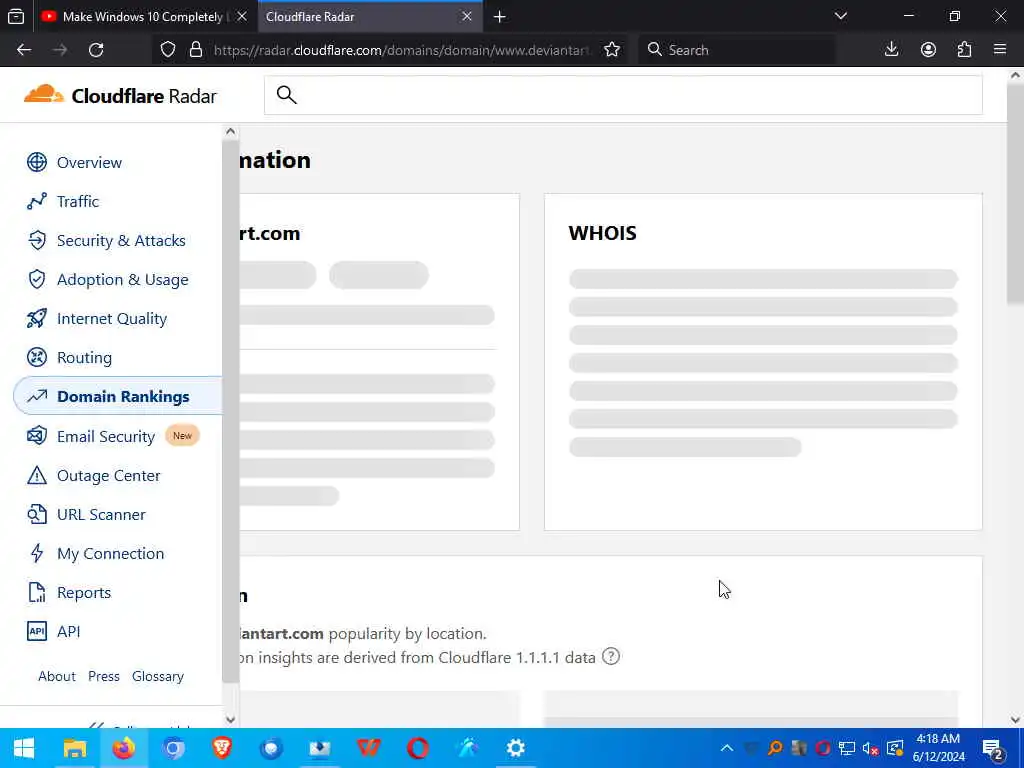The height and width of the screenshot is (768, 1024).
Task: Open the help icon beside 1.1.1.1 data
Action: (611, 656)
